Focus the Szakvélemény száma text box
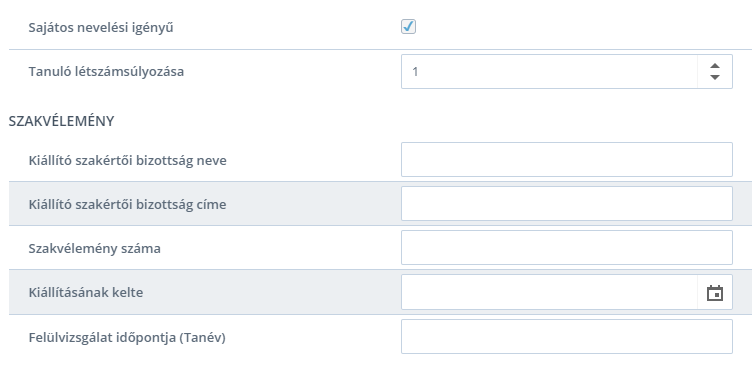This screenshot has height=385, width=752. 567,247
